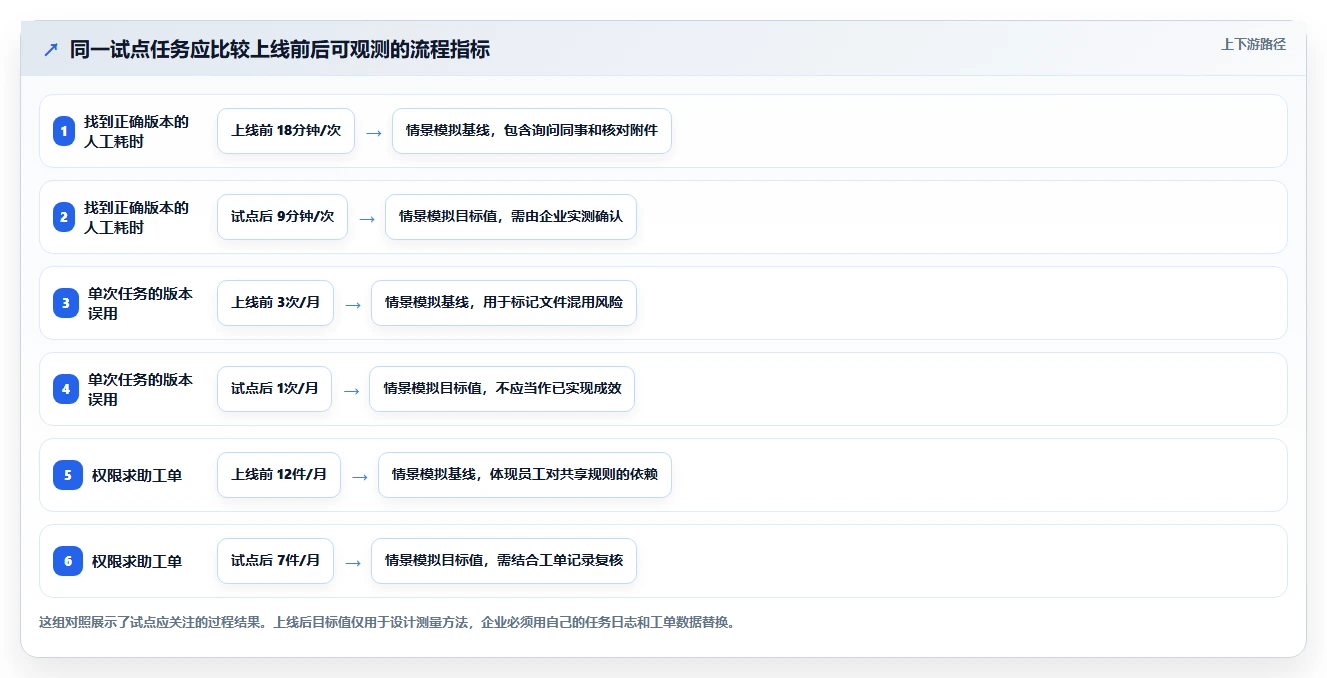The image size is (1327, 678).
Task: Click the 上线前 18分钟/次 box
Action: point(286,131)
